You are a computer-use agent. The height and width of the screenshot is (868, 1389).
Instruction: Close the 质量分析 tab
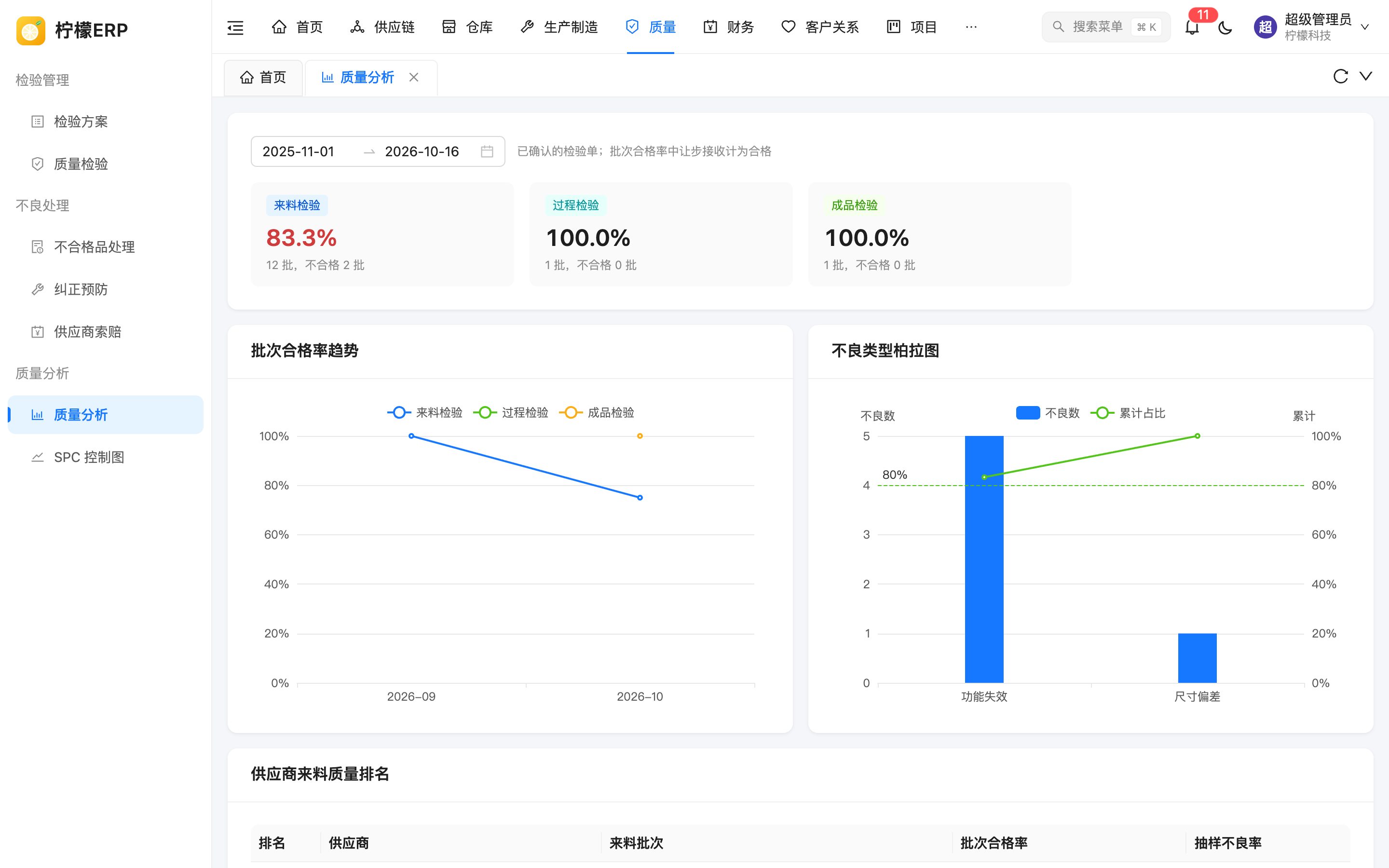(x=414, y=77)
